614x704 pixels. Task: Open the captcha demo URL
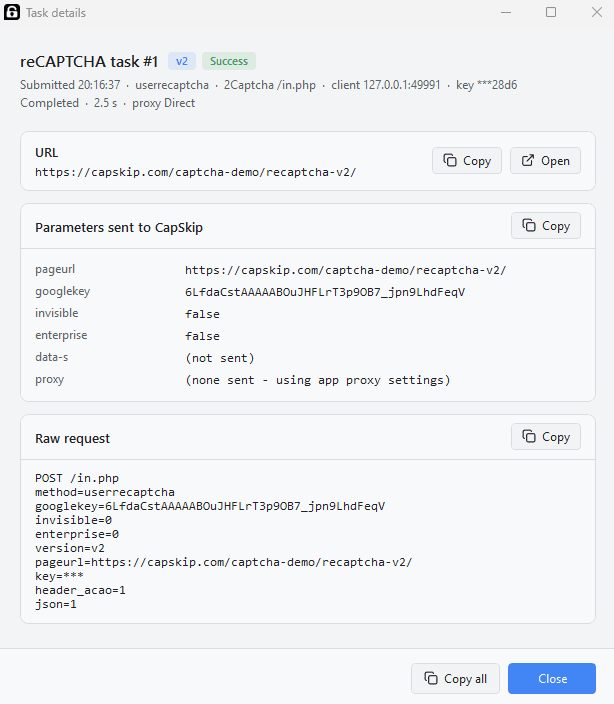(545, 161)
